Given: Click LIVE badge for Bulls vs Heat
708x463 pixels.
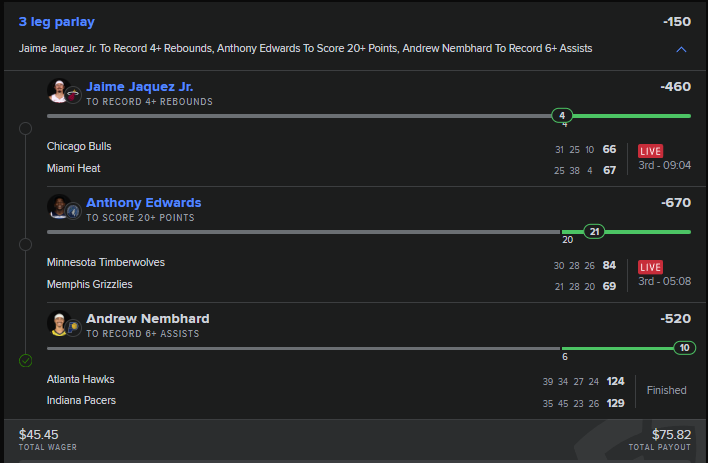Looking at the screenshot, I should click(x=650, y=151).
